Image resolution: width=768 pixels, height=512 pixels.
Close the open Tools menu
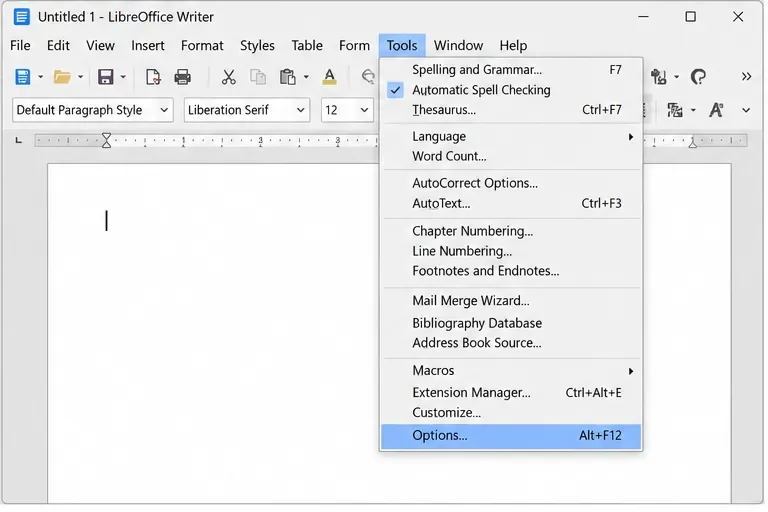click(x=402, y=46)
